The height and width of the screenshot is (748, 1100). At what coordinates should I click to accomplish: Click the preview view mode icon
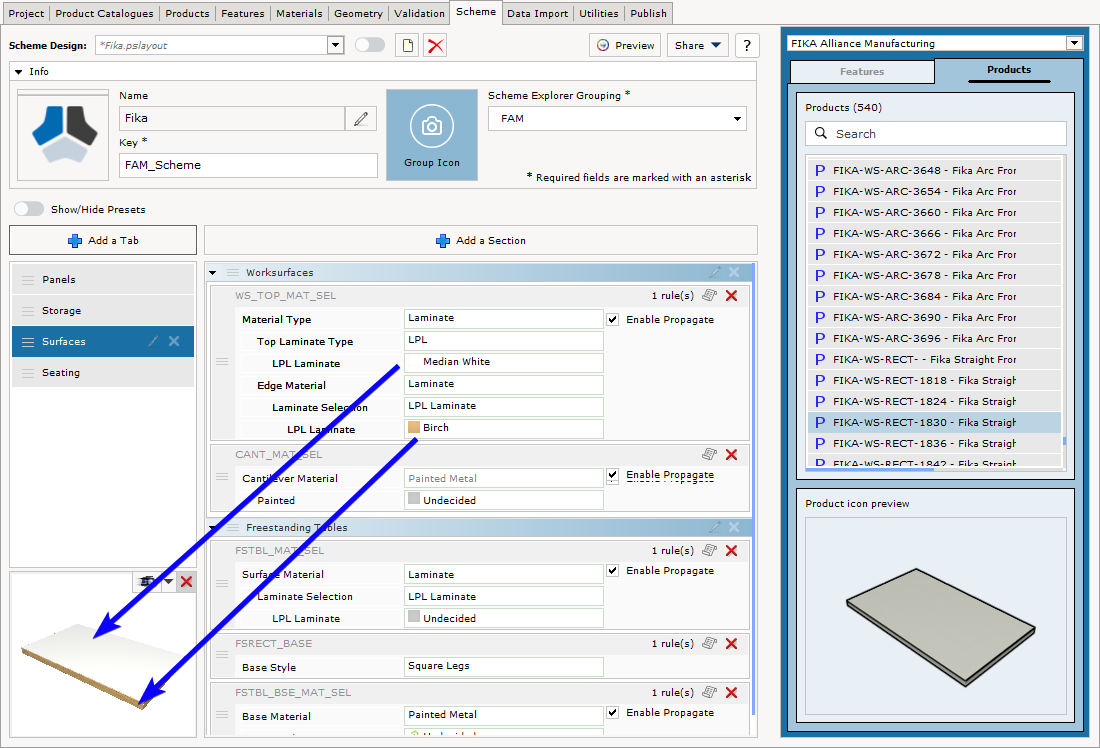point(147,582)
